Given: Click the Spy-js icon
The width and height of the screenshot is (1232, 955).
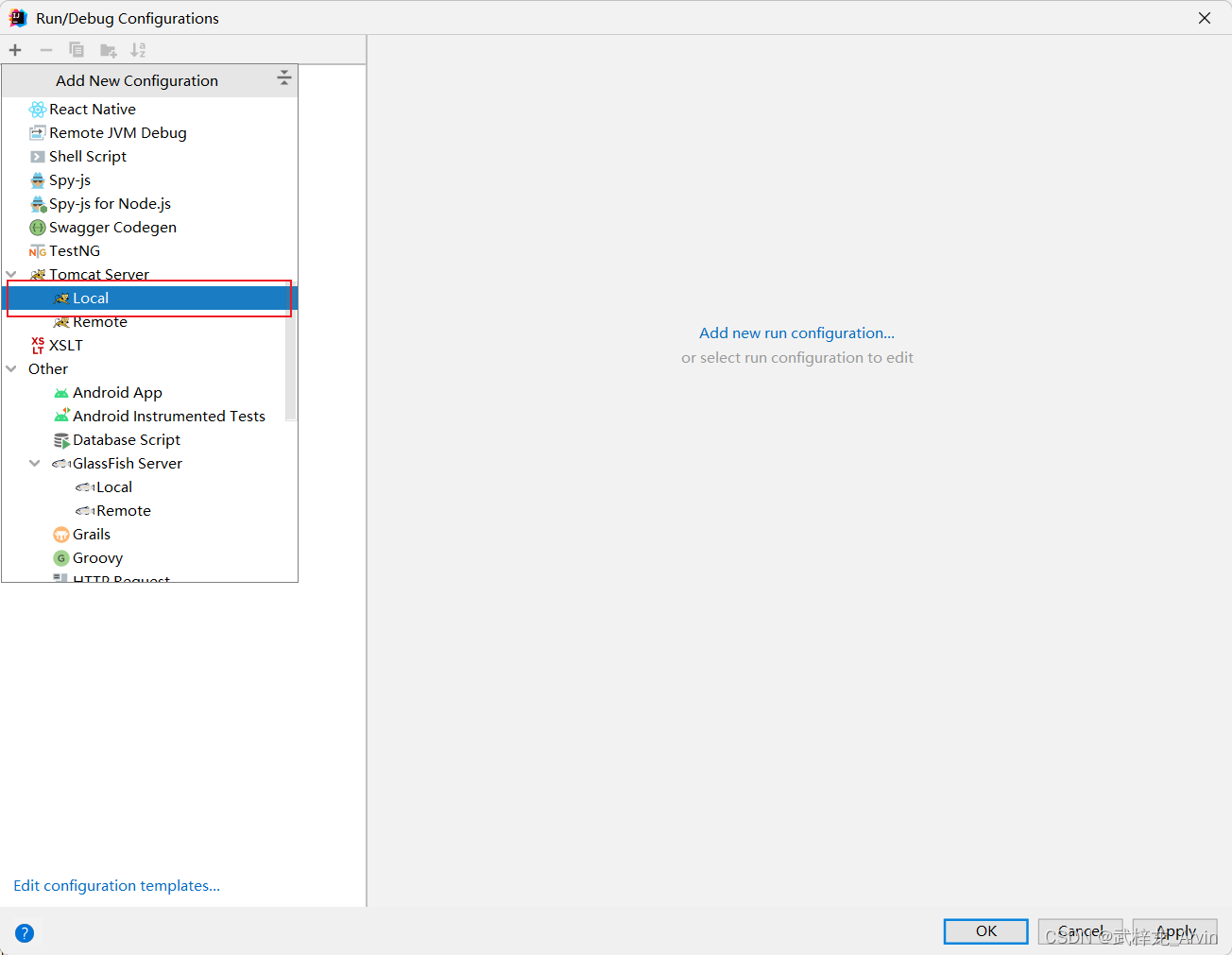Looking at the screenshot, I should click(x=37, y=180).
